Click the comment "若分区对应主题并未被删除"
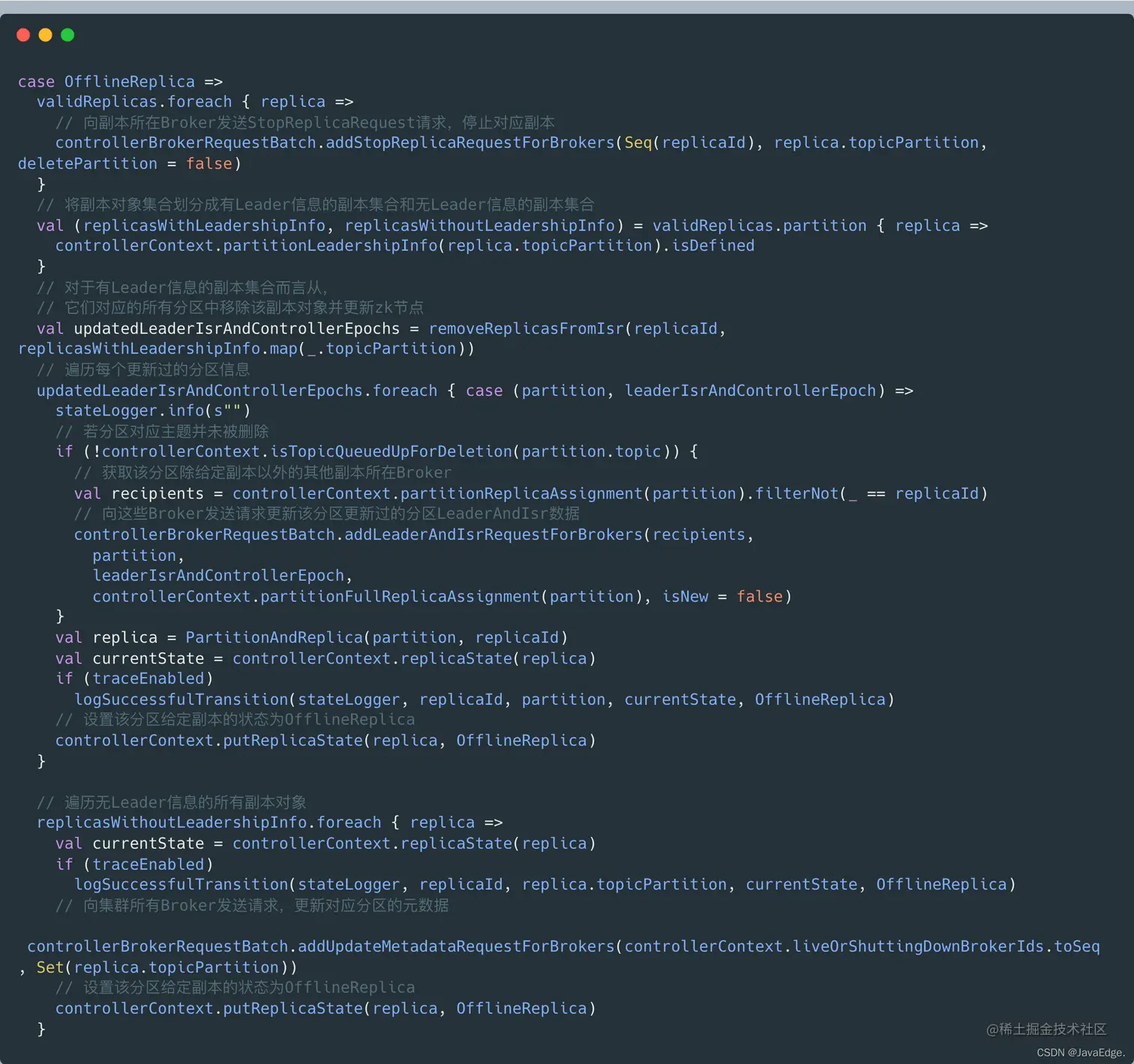 click(x=162, y=431)
